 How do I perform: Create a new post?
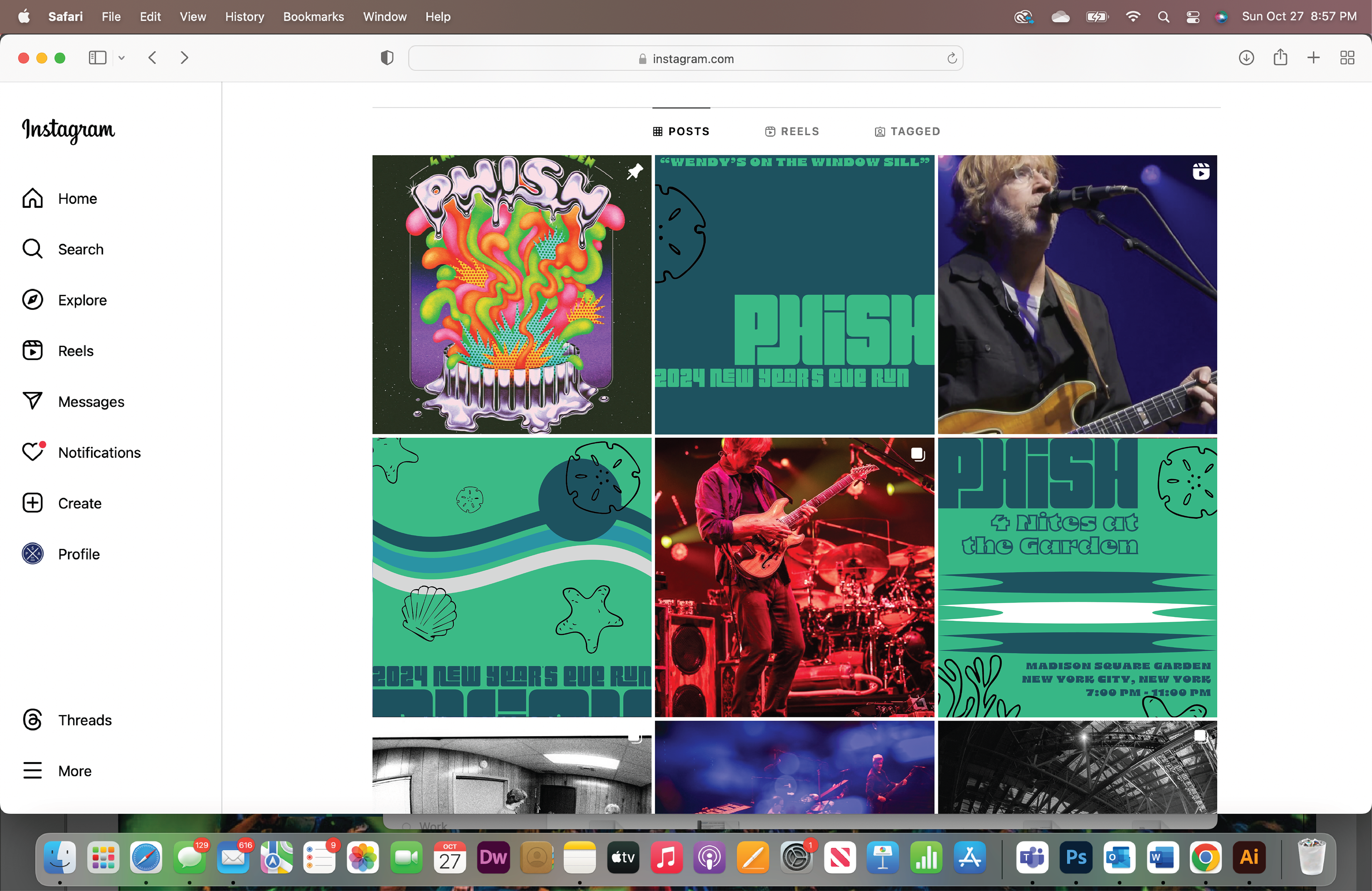coord(62,503)
